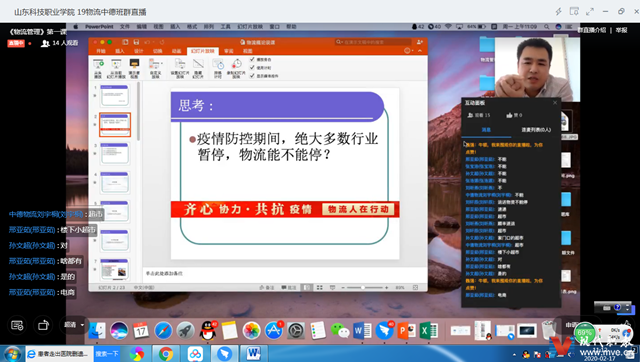Switch to slide sorter view icon

point(320,288)
